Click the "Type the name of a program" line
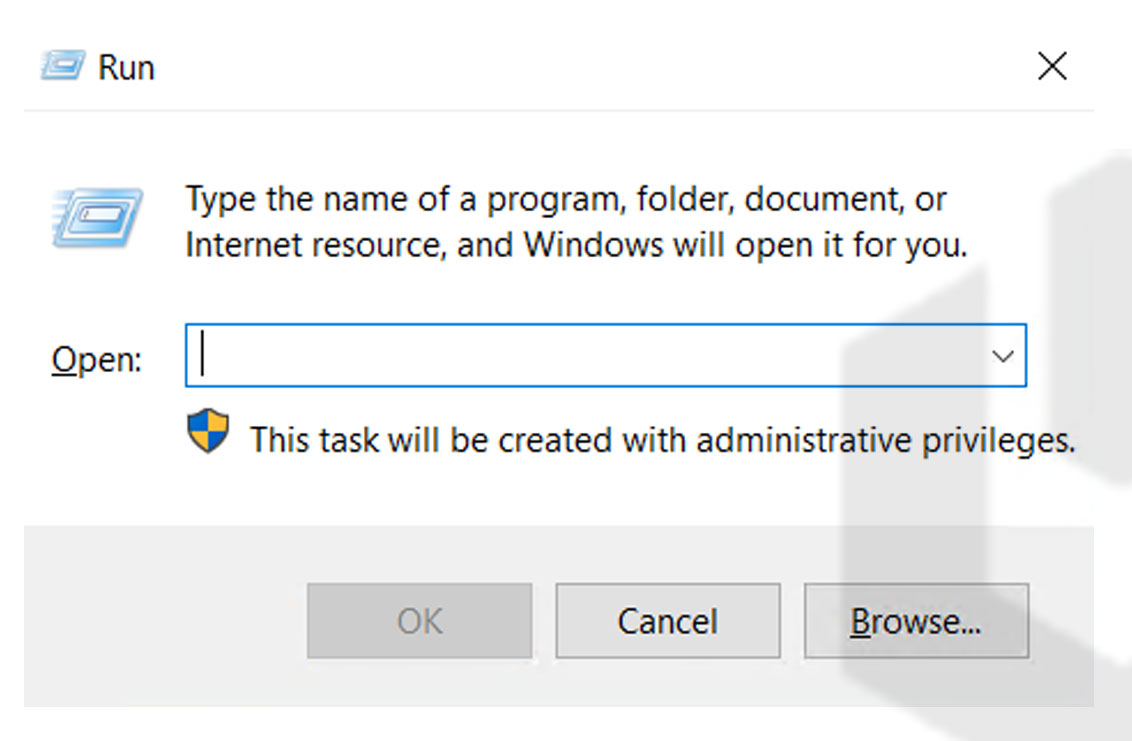The width and height of the screenshot is (1132, 741). 565,199
